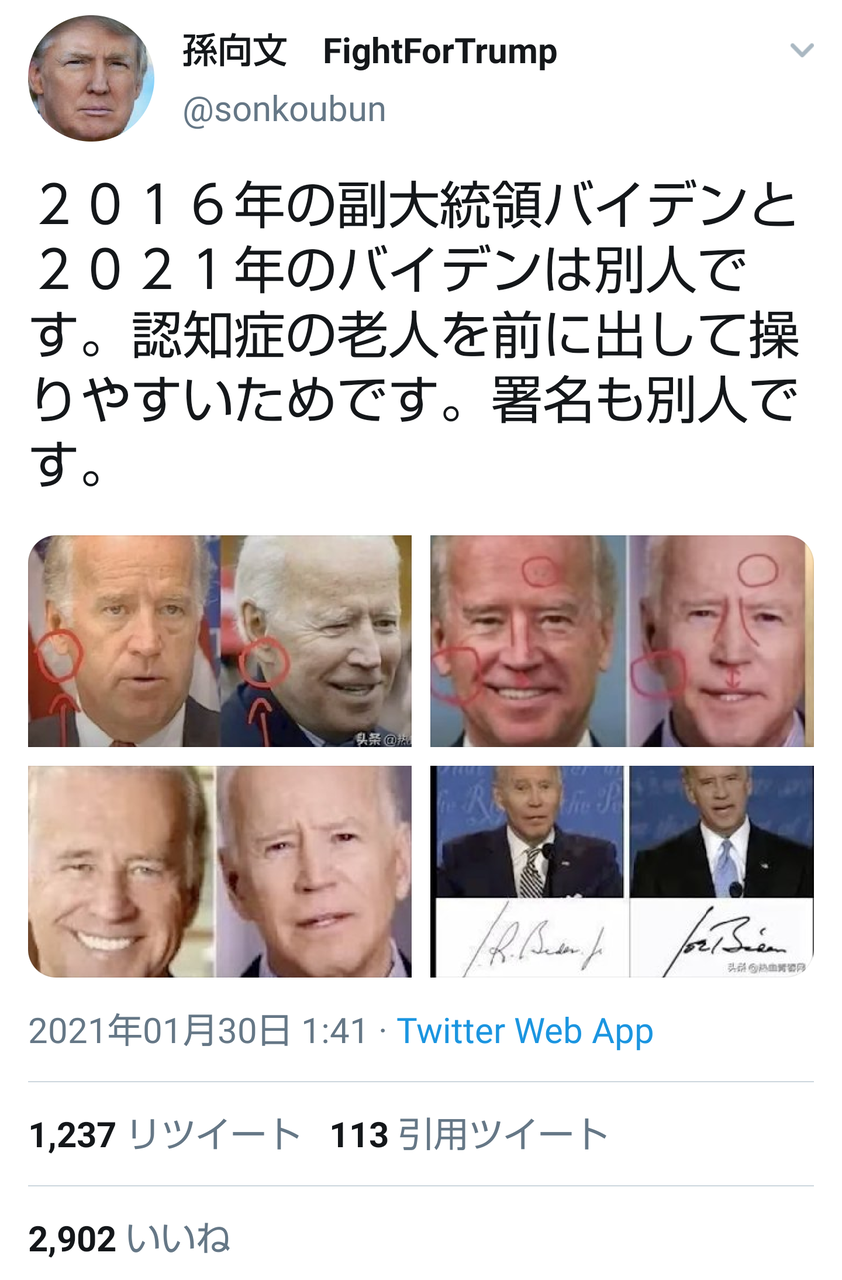
Task: Open bottom-right image with debate photos and signatures
Action: tap(622, 871)
